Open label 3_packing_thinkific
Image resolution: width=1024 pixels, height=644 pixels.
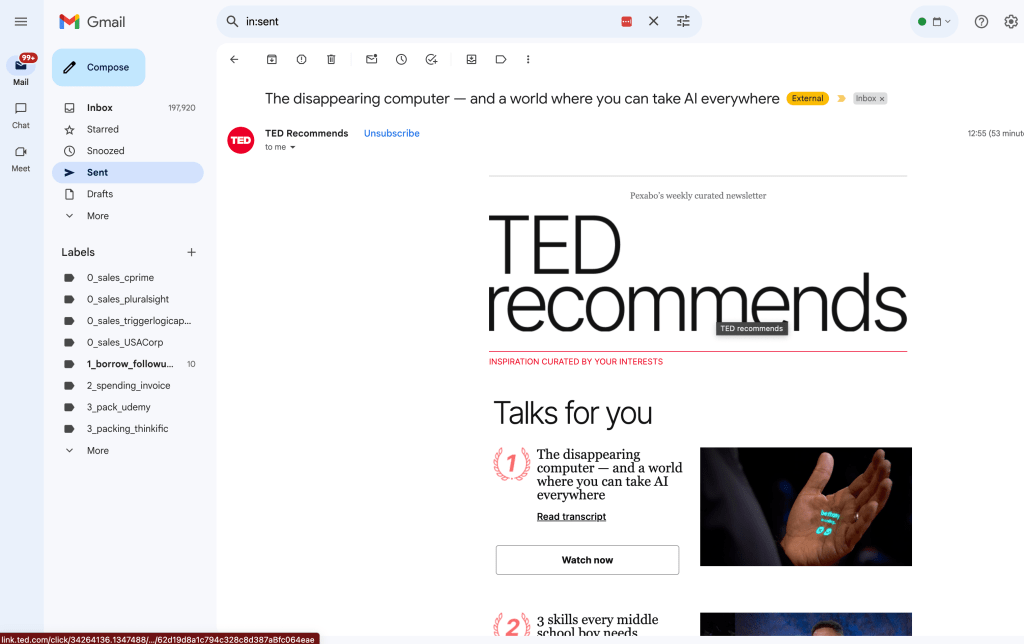[x=128, y=428]
